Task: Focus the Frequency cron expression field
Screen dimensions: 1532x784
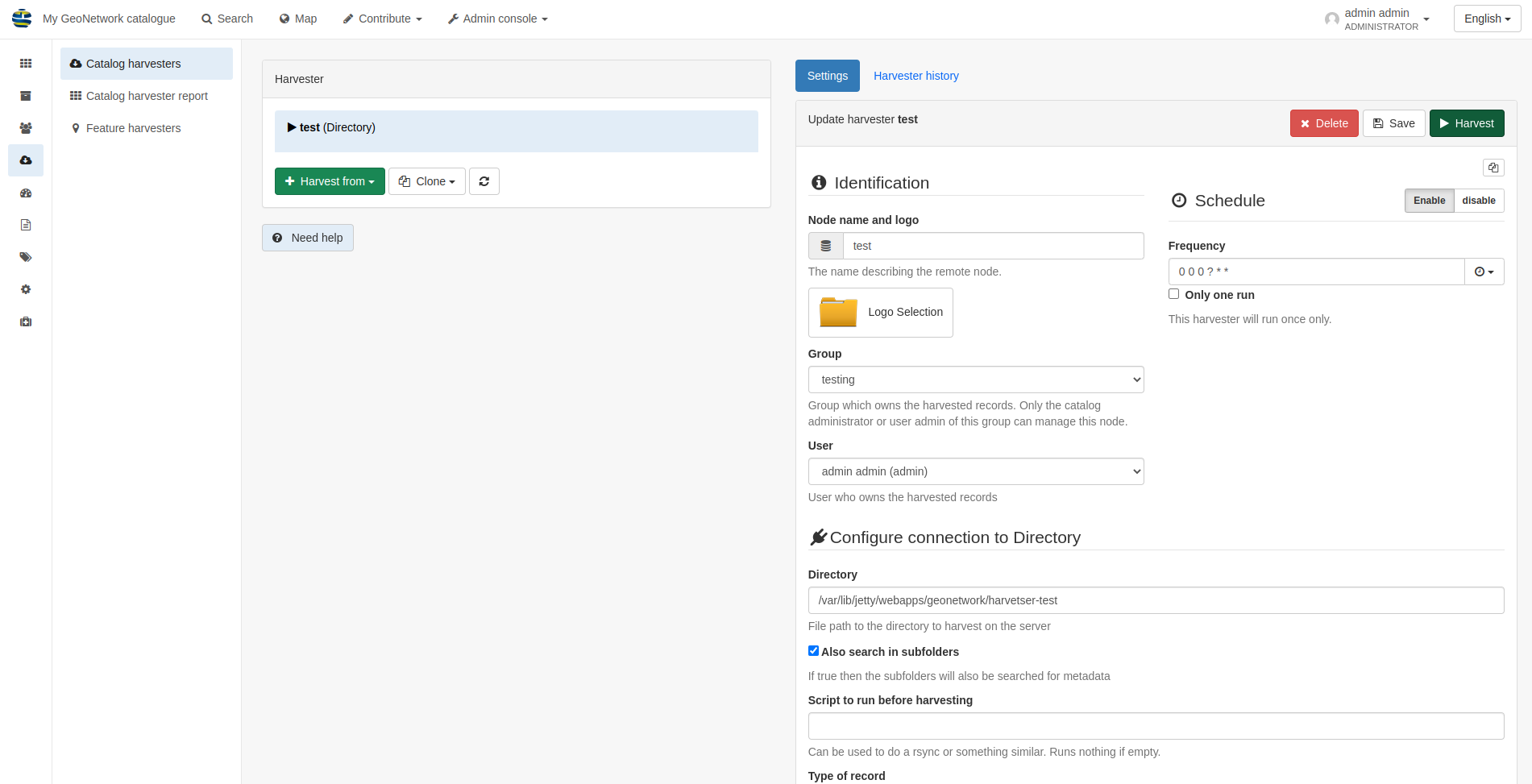Action: pos(1317,272)
